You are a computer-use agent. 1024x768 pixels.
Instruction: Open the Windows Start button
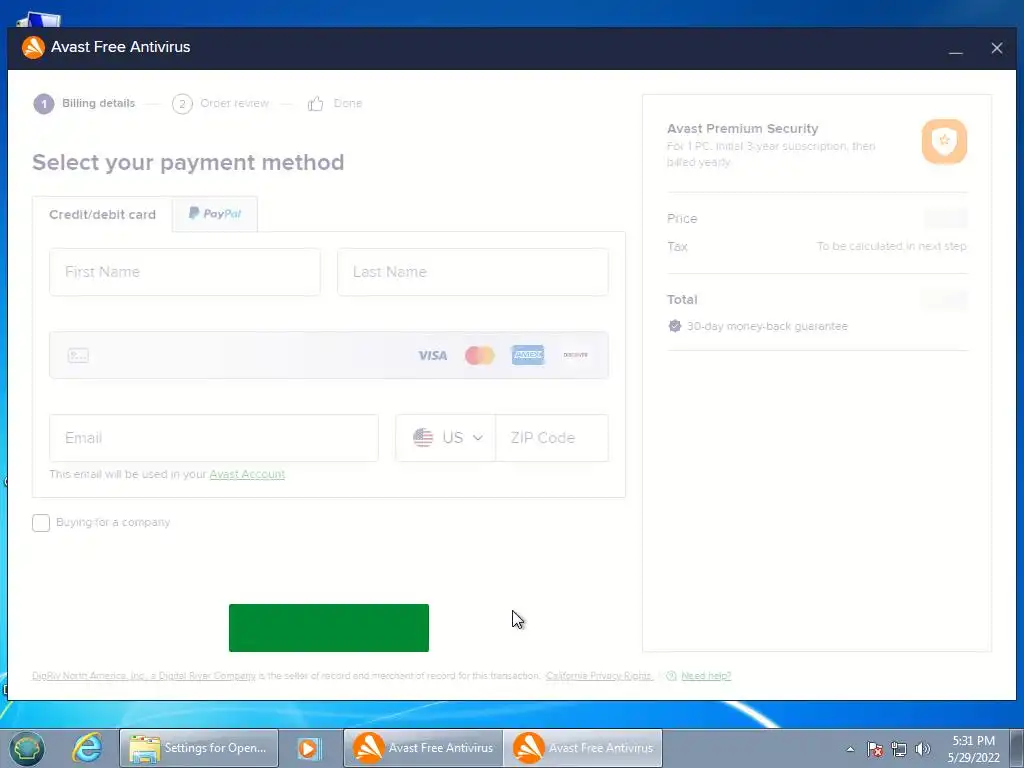[x=27, y=748]
